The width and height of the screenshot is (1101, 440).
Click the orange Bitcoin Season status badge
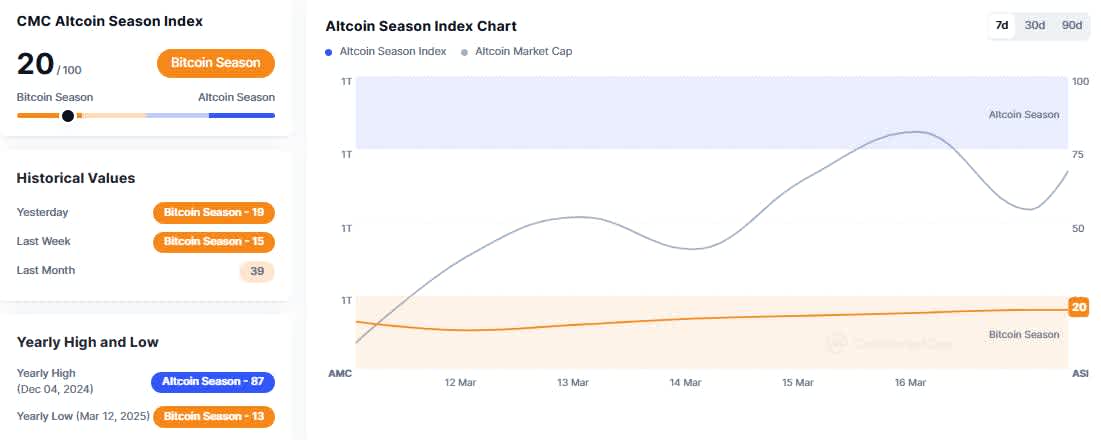coord(215,63)
